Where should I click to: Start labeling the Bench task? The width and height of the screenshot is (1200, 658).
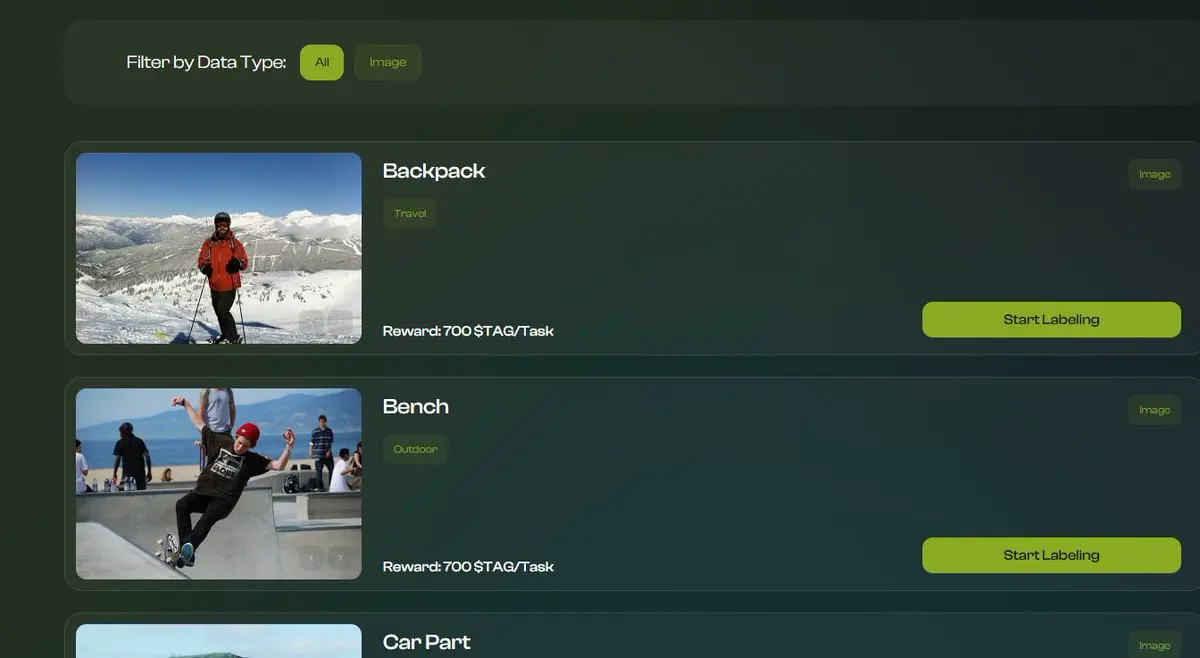(1051, 555)
